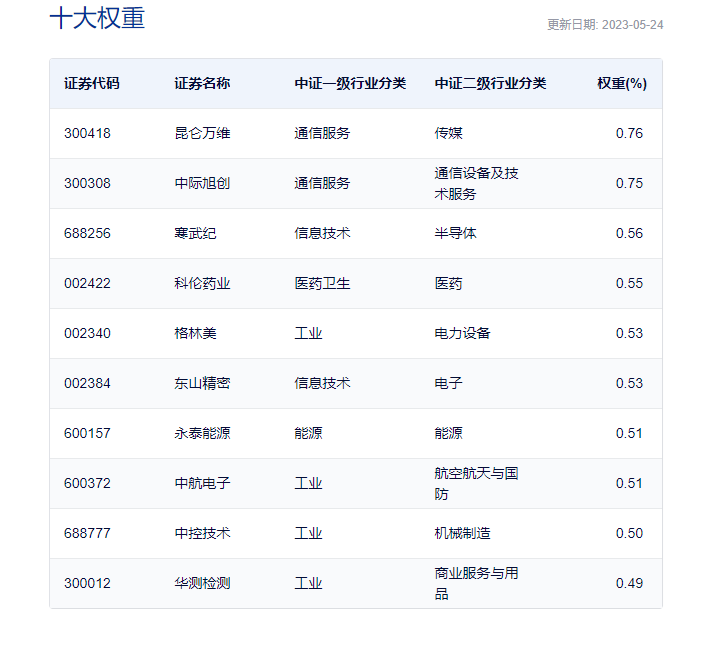Click 信息技术 in the 东山精密 row

[x=322, y=384]
